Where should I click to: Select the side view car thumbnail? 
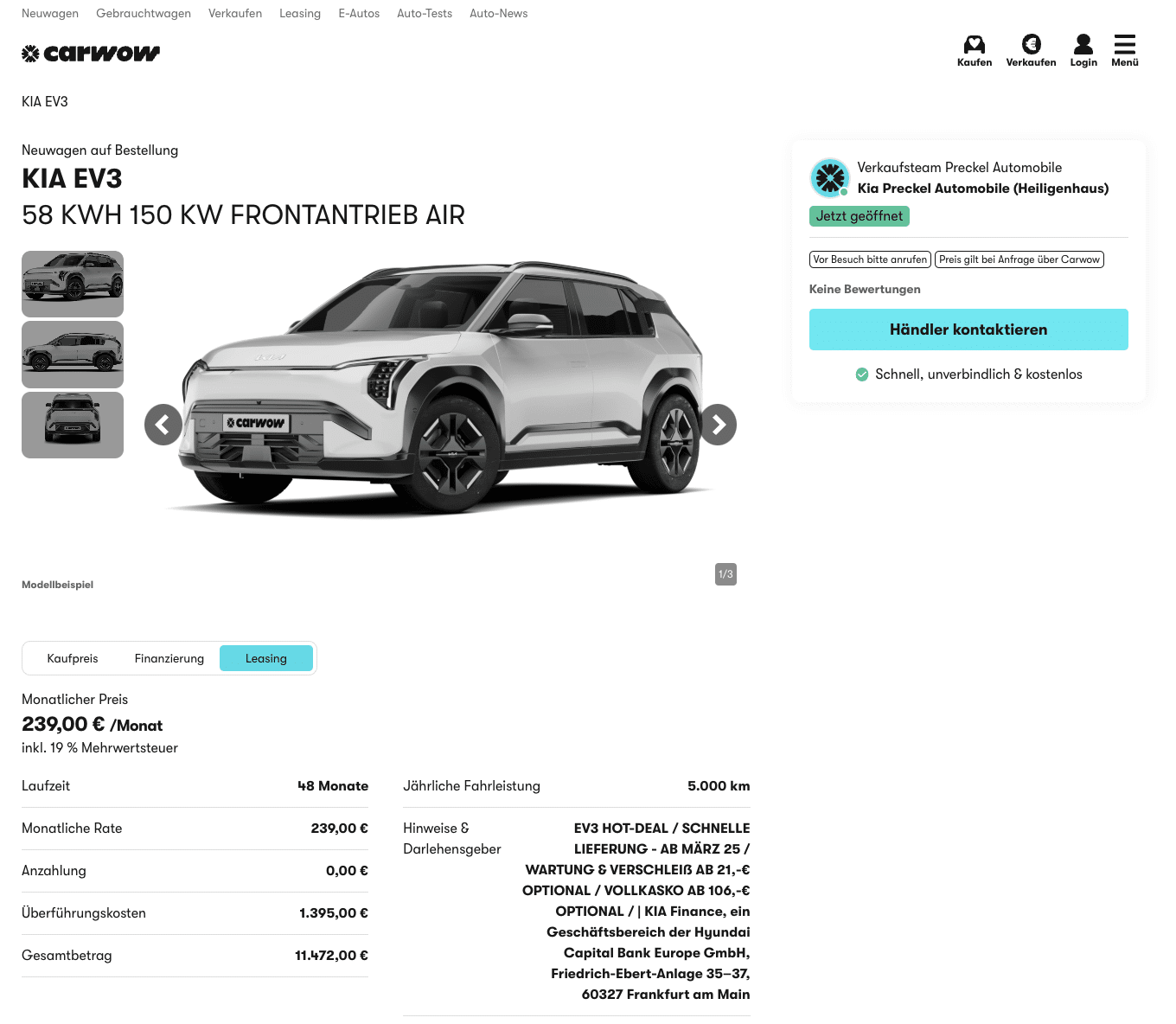coord(73,355)
